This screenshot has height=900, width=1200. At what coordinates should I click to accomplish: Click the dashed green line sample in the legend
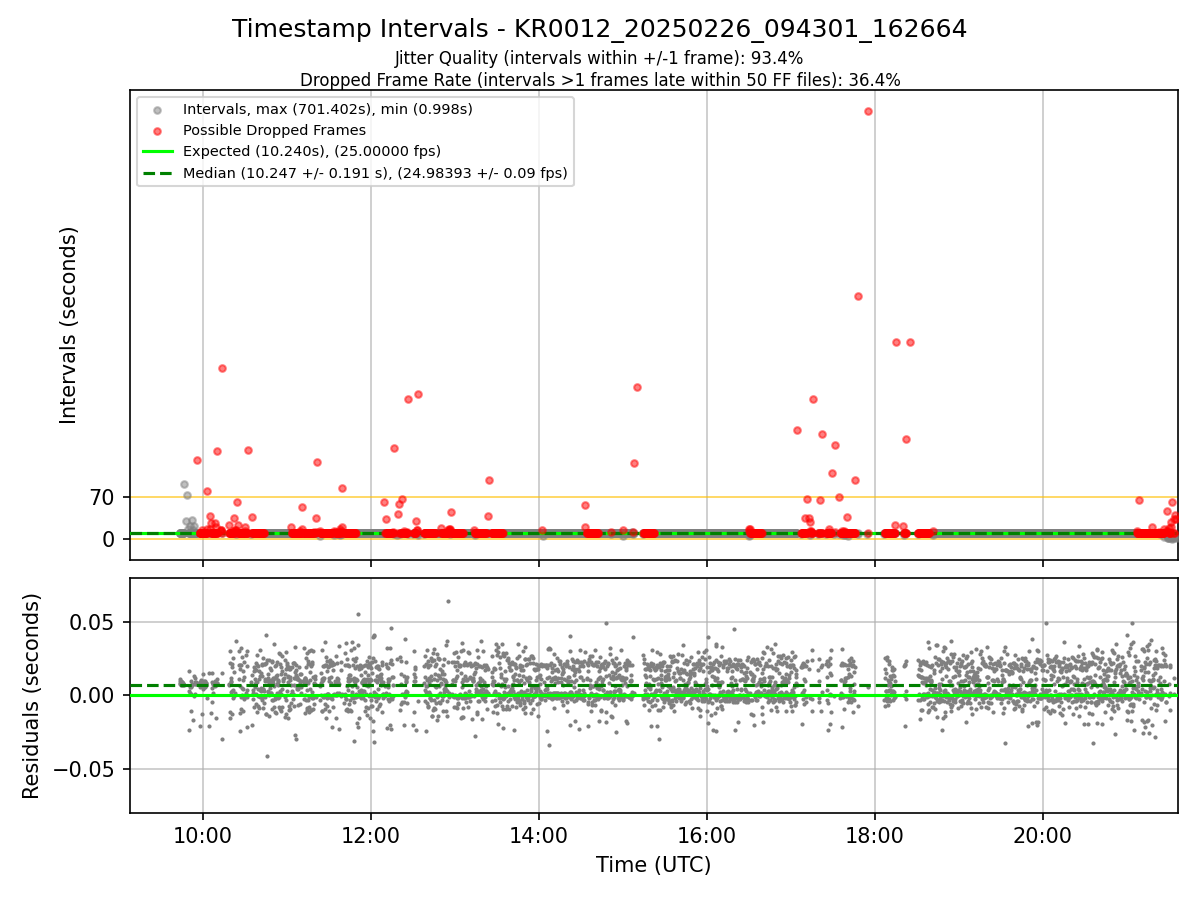pyautogui.click(x=158, y=173)
